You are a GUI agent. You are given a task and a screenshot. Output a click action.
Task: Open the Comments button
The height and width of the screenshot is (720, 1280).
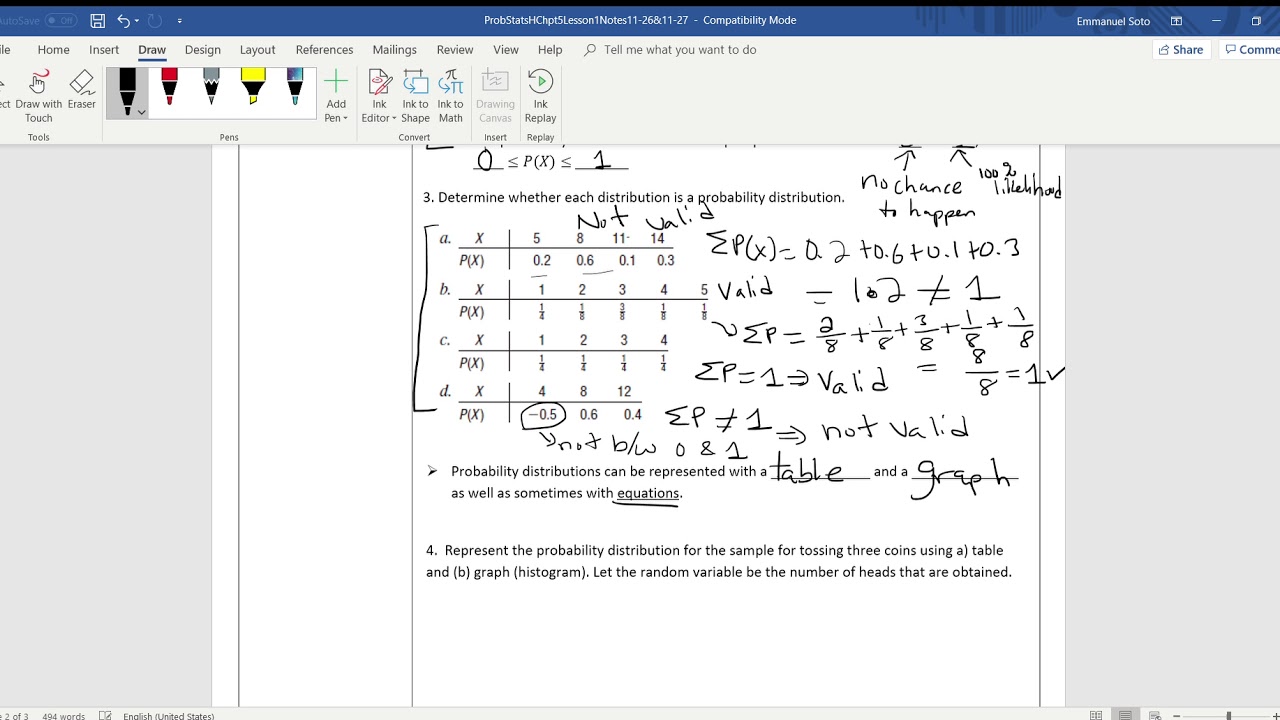pyautogui.click(x=1250, y=50)
